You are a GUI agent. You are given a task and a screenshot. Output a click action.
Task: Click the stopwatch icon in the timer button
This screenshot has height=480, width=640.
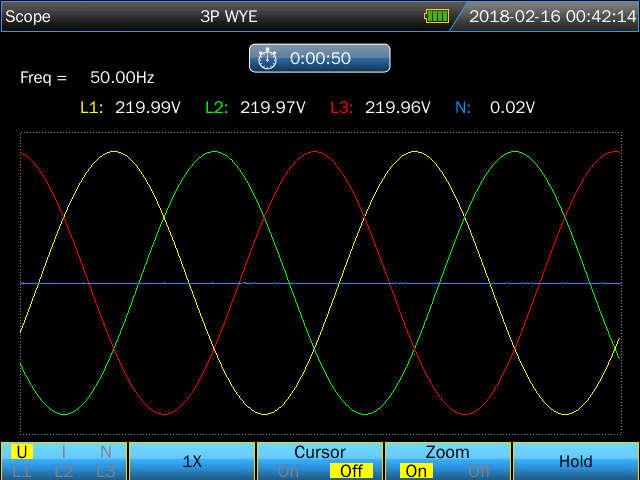click(x=267, y=58)
